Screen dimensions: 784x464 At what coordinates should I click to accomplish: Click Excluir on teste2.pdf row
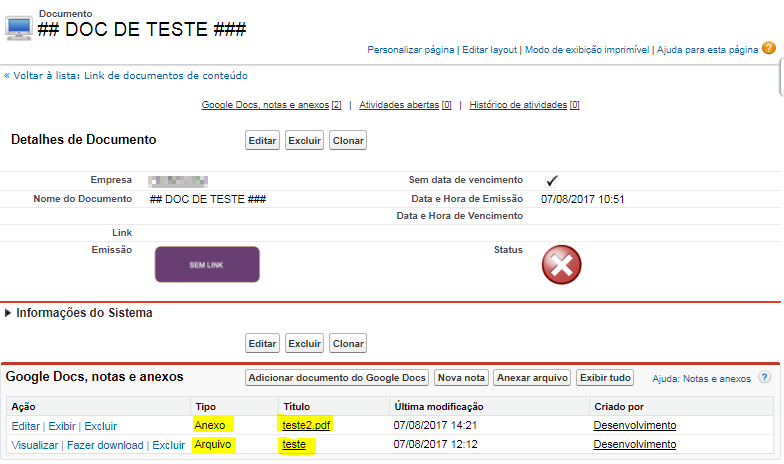100,426
